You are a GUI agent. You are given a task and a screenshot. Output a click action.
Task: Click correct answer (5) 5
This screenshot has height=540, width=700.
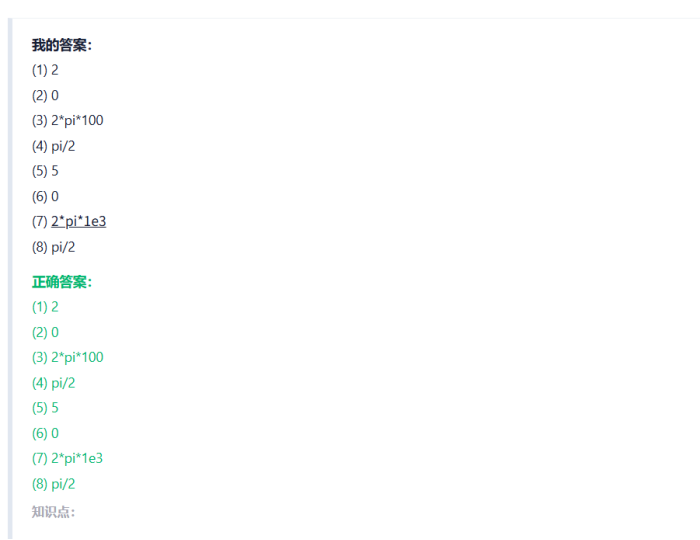click(45, 408)
